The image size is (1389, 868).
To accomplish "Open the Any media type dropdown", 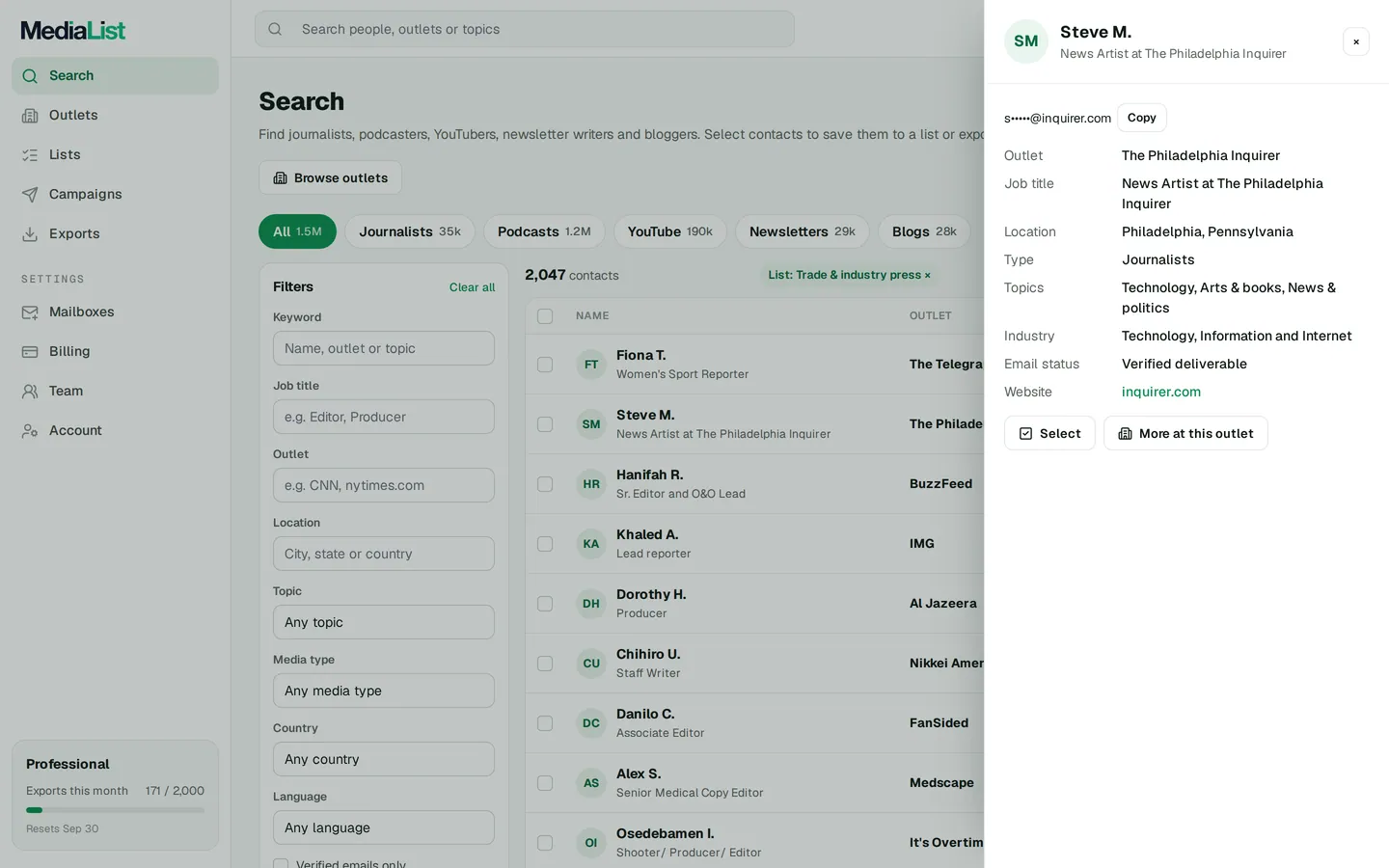I will tap(384, 691).
